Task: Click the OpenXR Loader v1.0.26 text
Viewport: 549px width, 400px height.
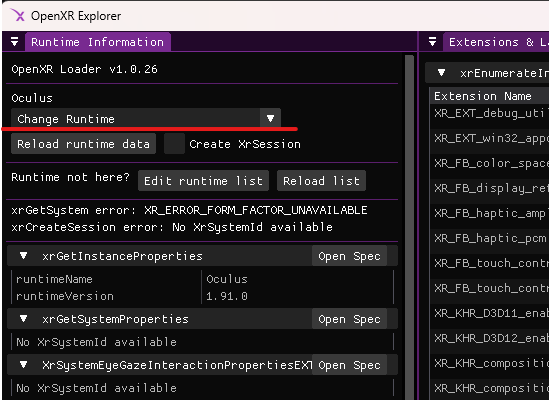Action: click(x=84, y=69)
